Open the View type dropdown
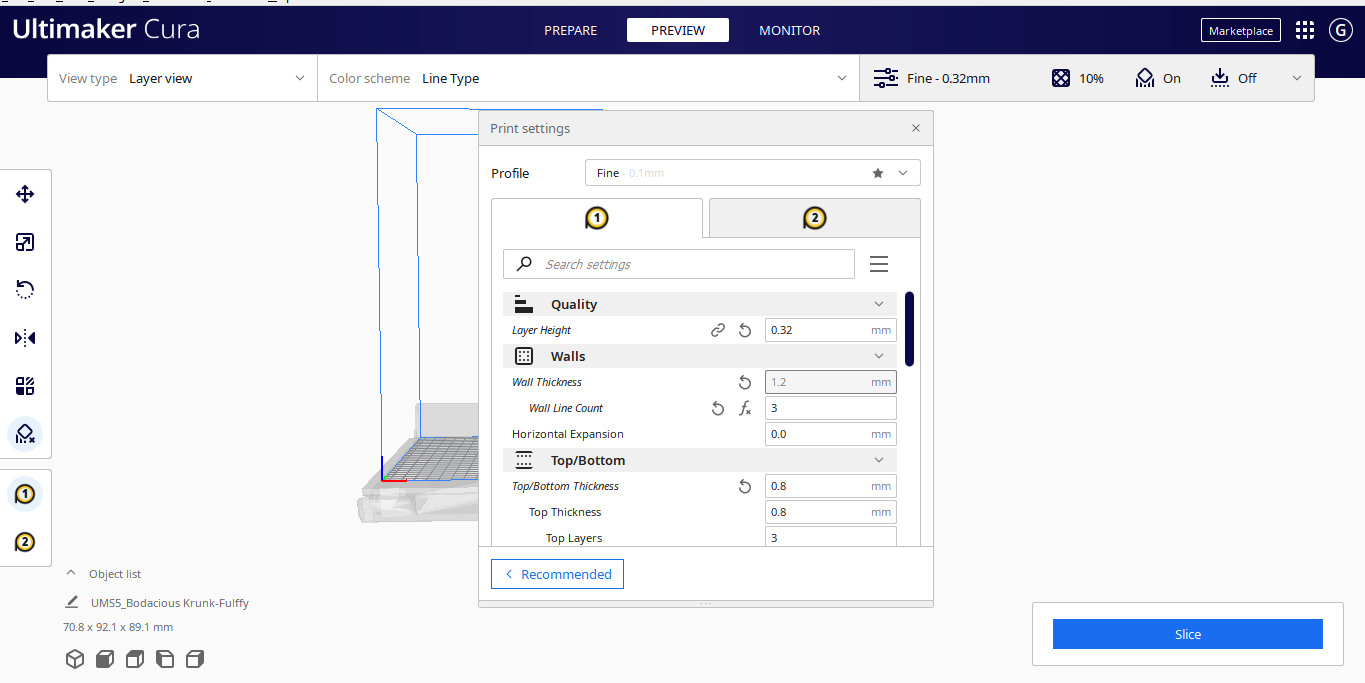This screenshot has height=683, width=1365. tap(182, 78)
